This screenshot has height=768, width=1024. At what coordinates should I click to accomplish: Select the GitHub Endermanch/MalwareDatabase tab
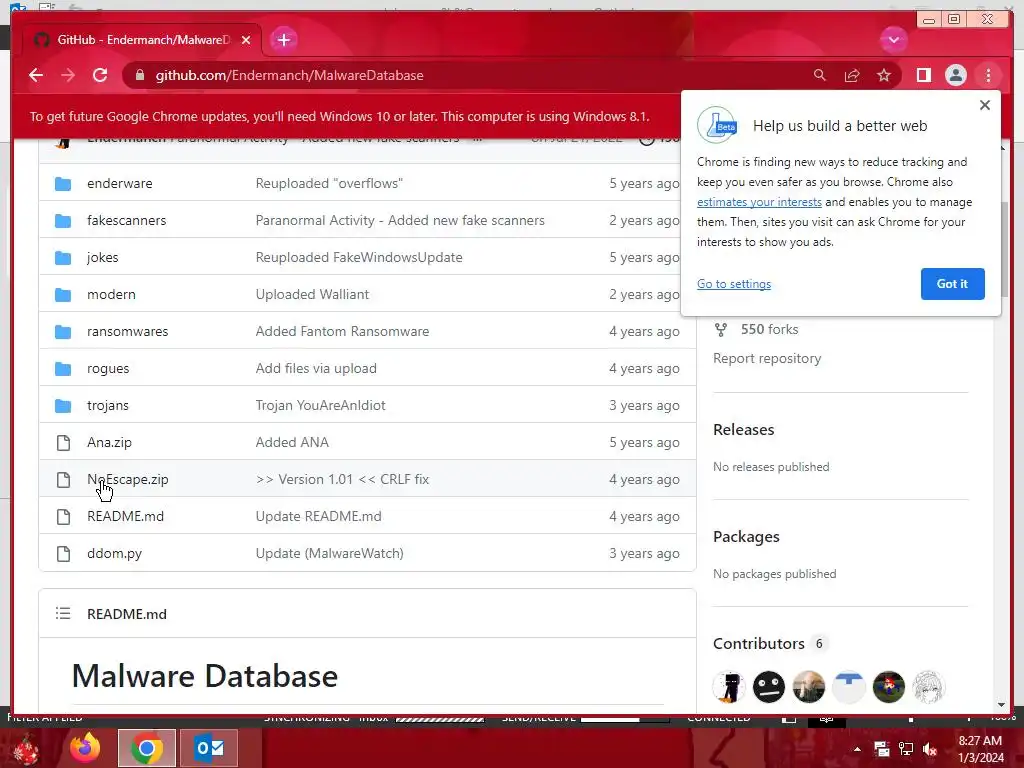[142, 40]
